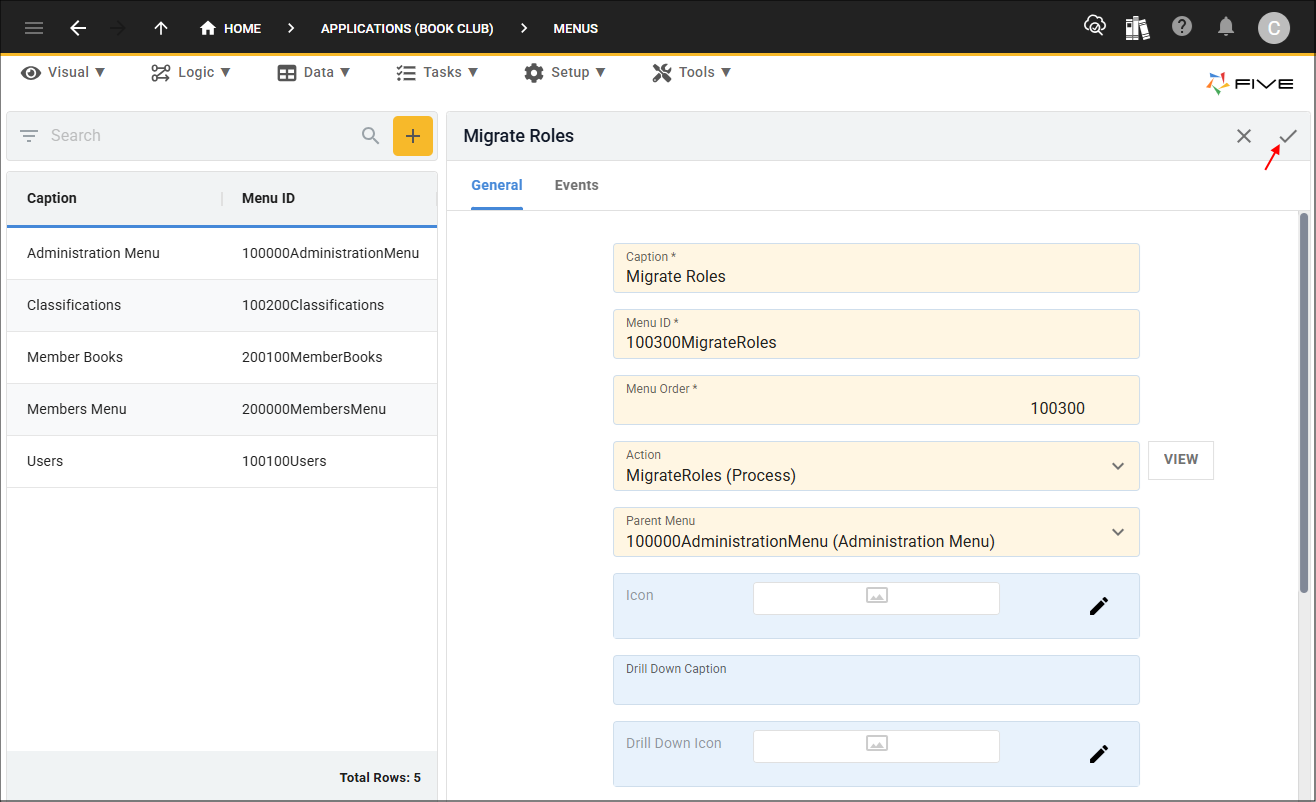Image resolution: width=1316 pixels, height=802 pixels.
Task: Open the Data menu
Action: [314, 72]
